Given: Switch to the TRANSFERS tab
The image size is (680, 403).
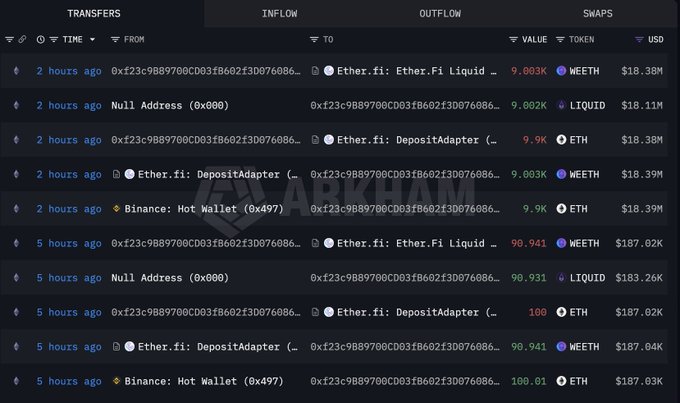Looking at the screenshot, I should 94,13.
